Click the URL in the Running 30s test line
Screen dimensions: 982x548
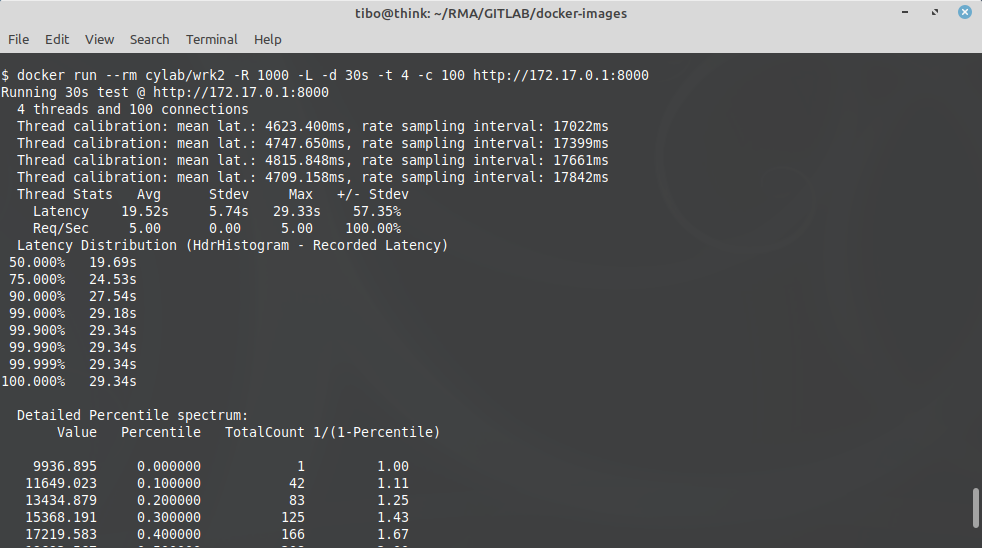click(241, 93)
